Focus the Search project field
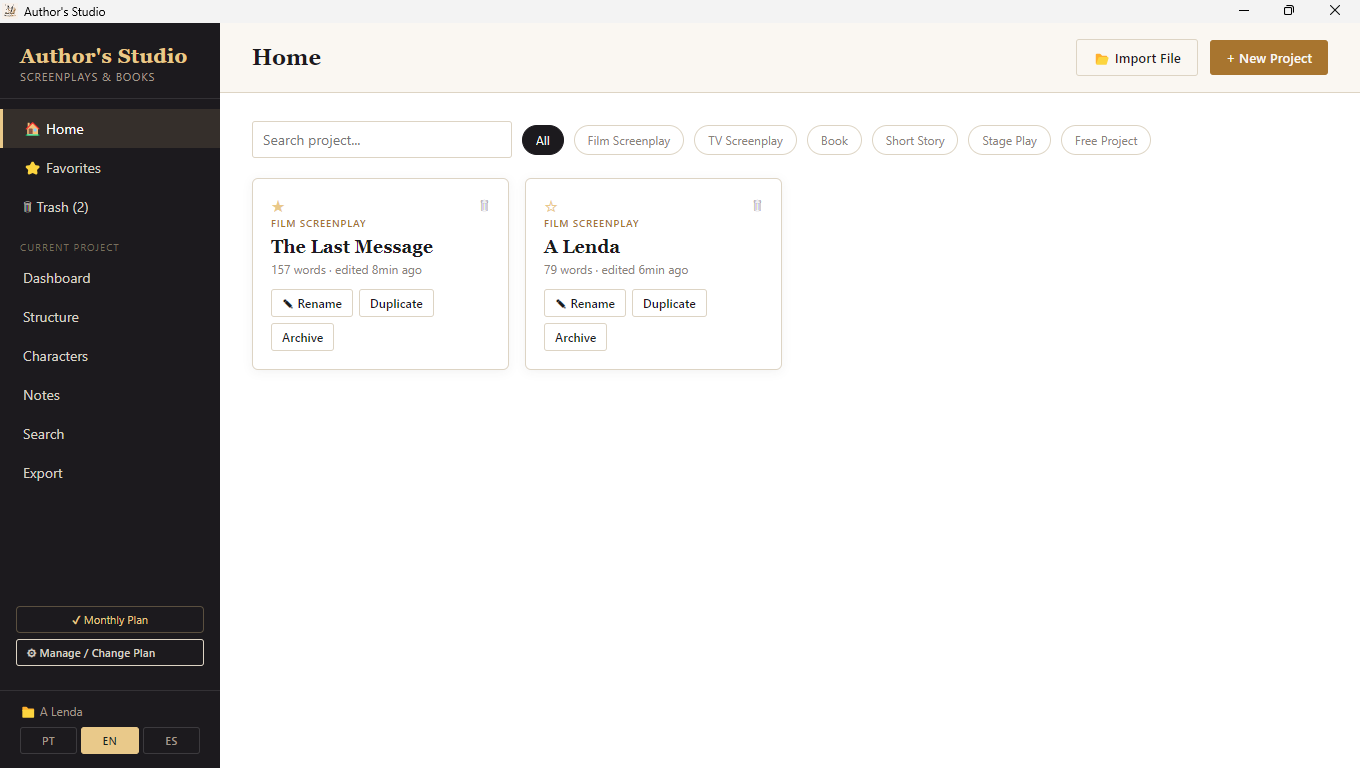The width and height of the screenshot is (1360, 768). point(382,140)
